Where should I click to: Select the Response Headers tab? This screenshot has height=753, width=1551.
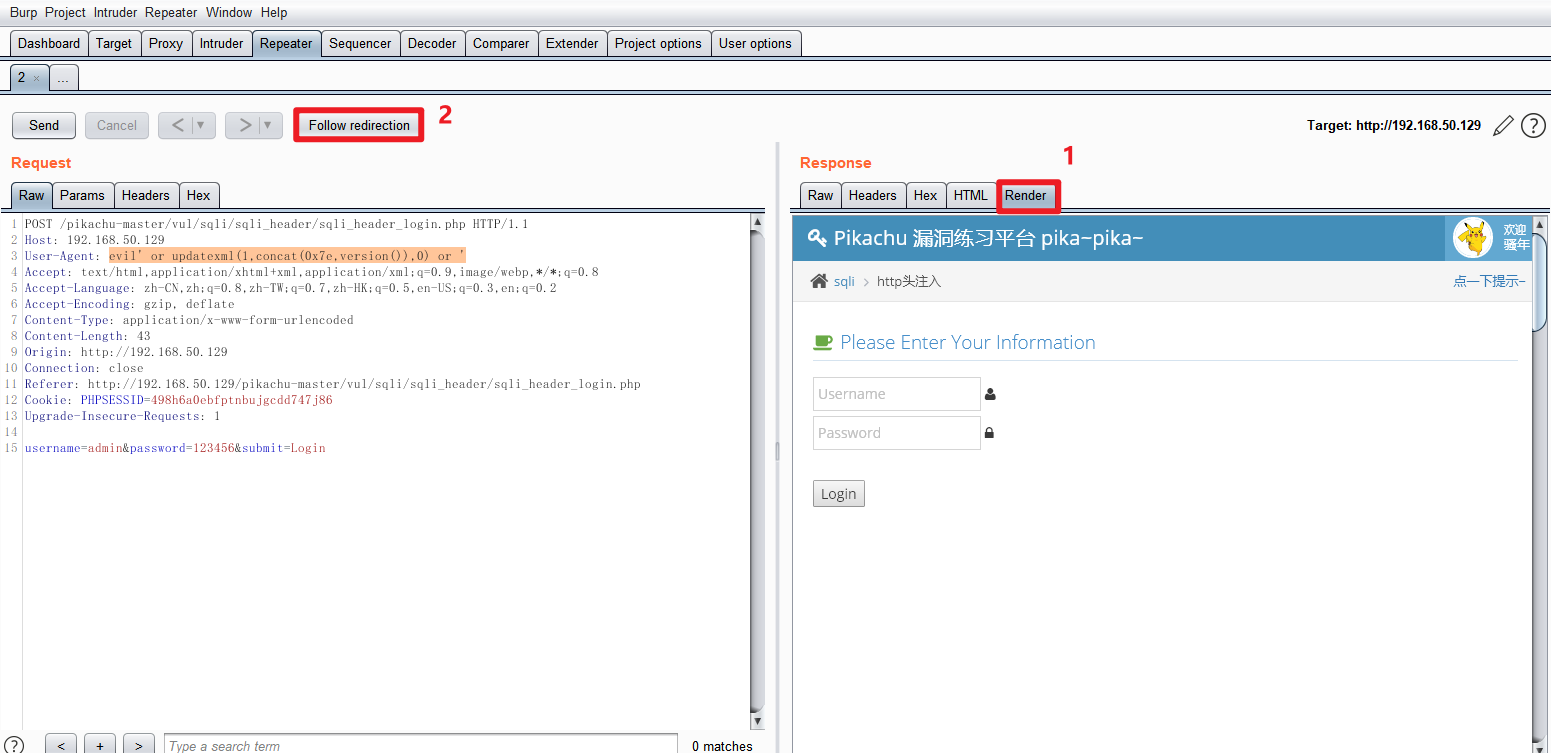click(x=873, y=195)
